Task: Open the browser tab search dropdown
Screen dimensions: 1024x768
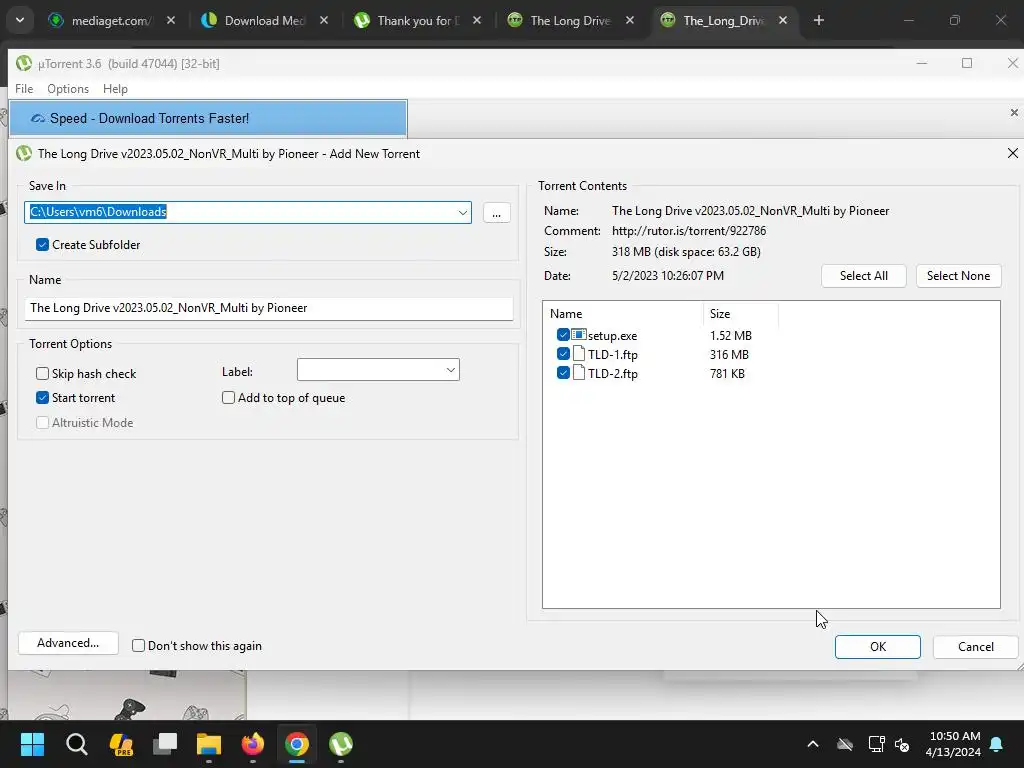Action: click(20, 20)
